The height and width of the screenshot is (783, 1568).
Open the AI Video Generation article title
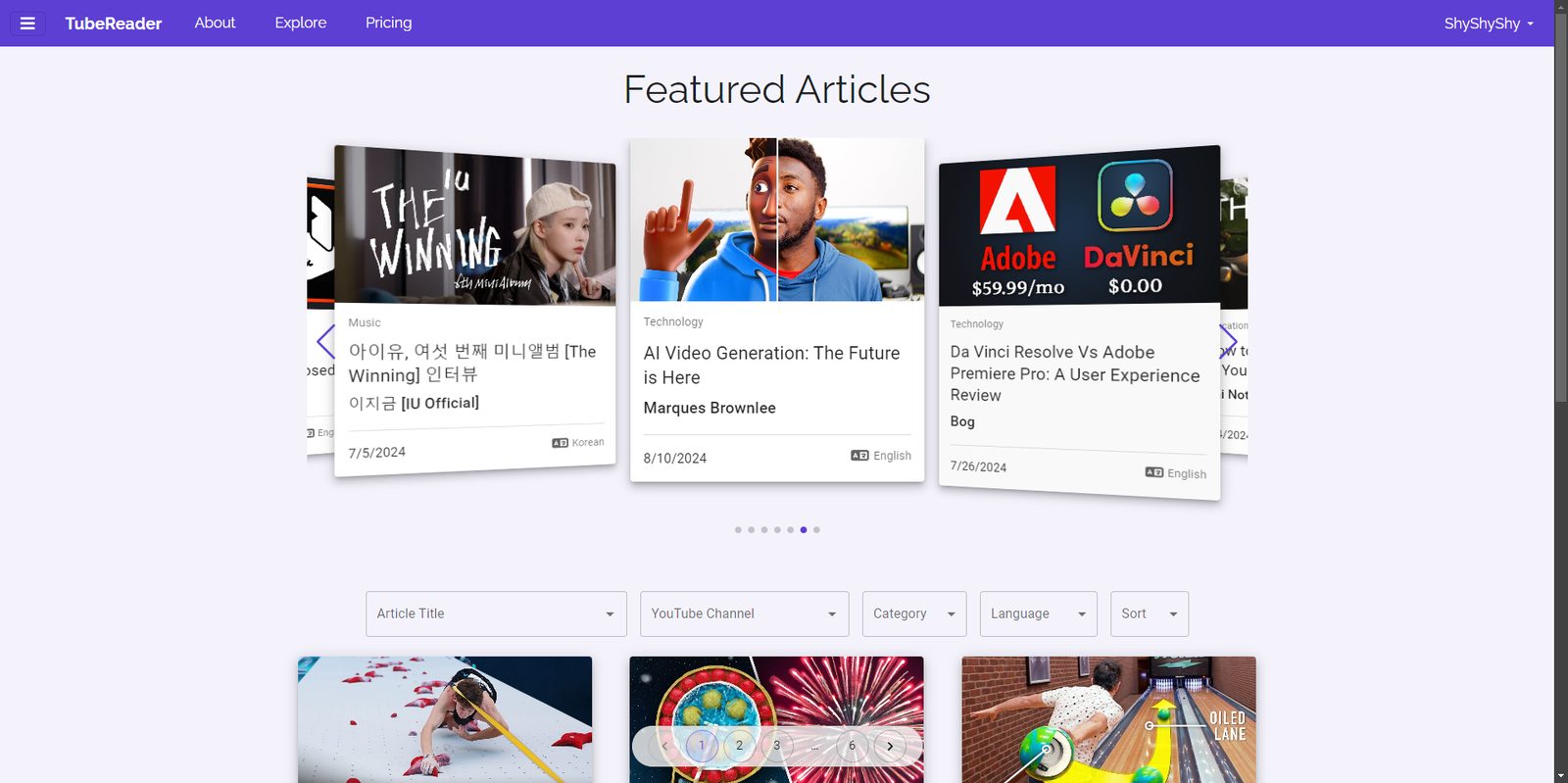point(771,365)
